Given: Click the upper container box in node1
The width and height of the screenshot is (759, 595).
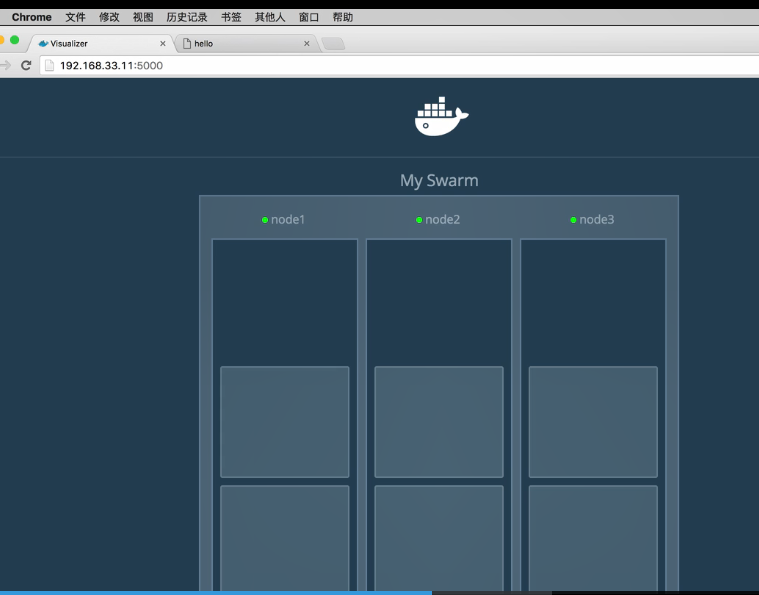Looking at the screenshot, I should 285,422.
